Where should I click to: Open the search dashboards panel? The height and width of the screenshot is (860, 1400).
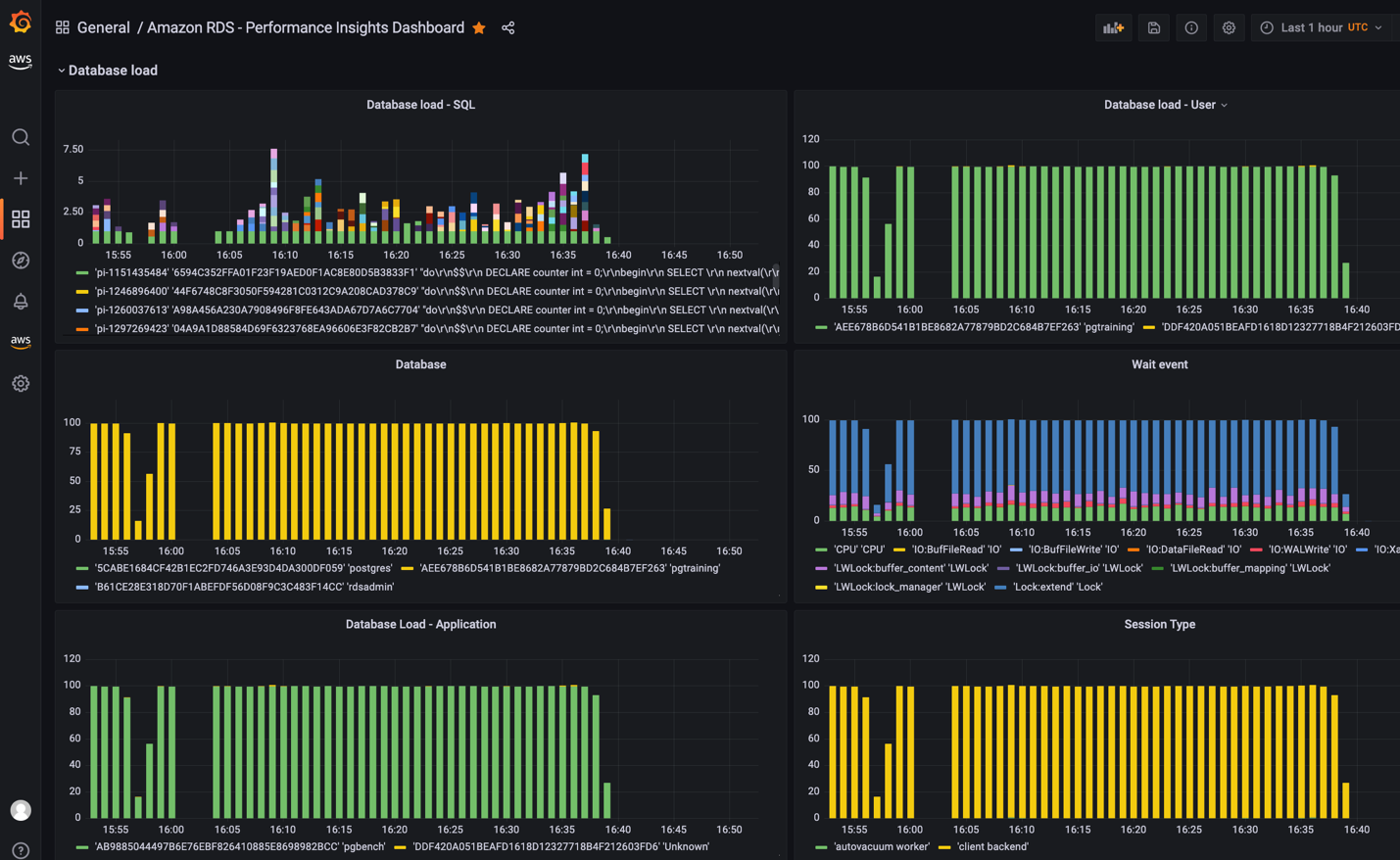21,137
